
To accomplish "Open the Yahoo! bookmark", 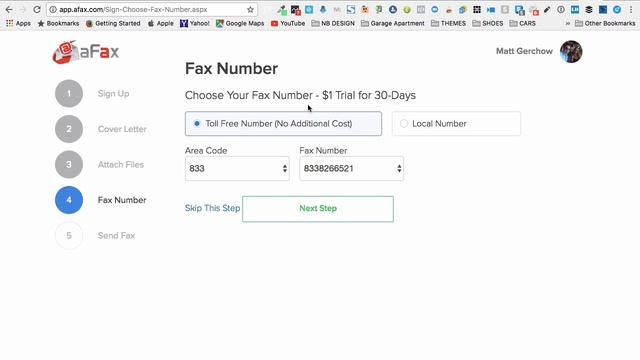I will (195, 23).
